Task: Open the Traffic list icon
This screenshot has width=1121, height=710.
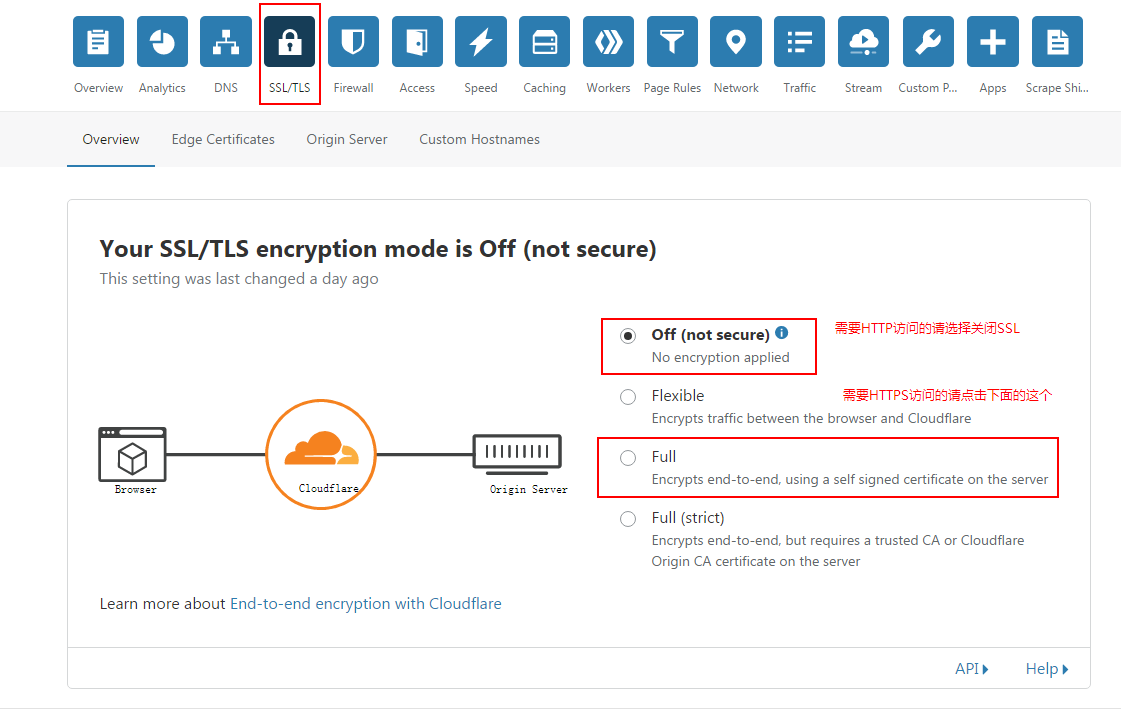Action: (x=799, y=41)
